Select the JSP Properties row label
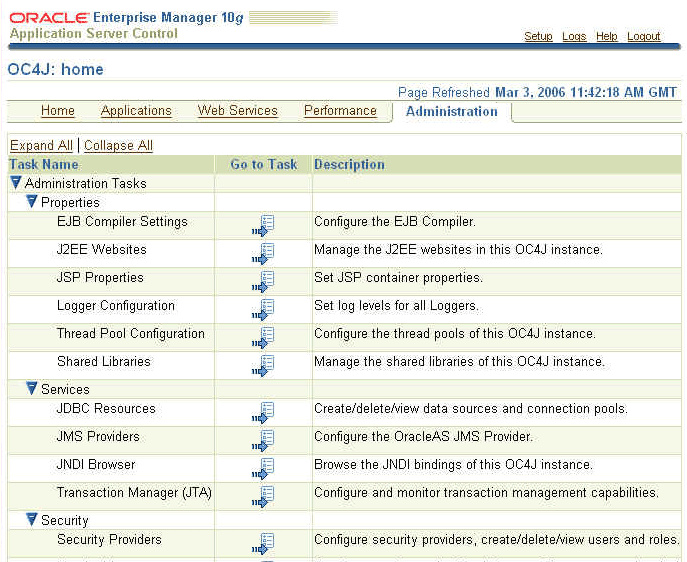 [x=100, y=278]
